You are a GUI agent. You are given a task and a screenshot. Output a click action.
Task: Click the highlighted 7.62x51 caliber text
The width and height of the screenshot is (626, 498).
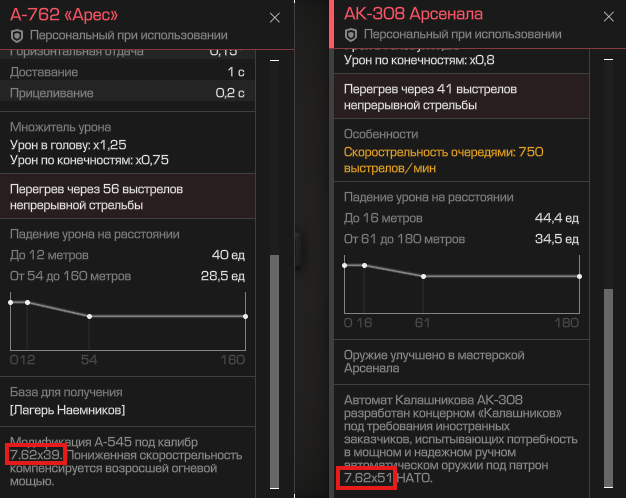tap(366, 480)
